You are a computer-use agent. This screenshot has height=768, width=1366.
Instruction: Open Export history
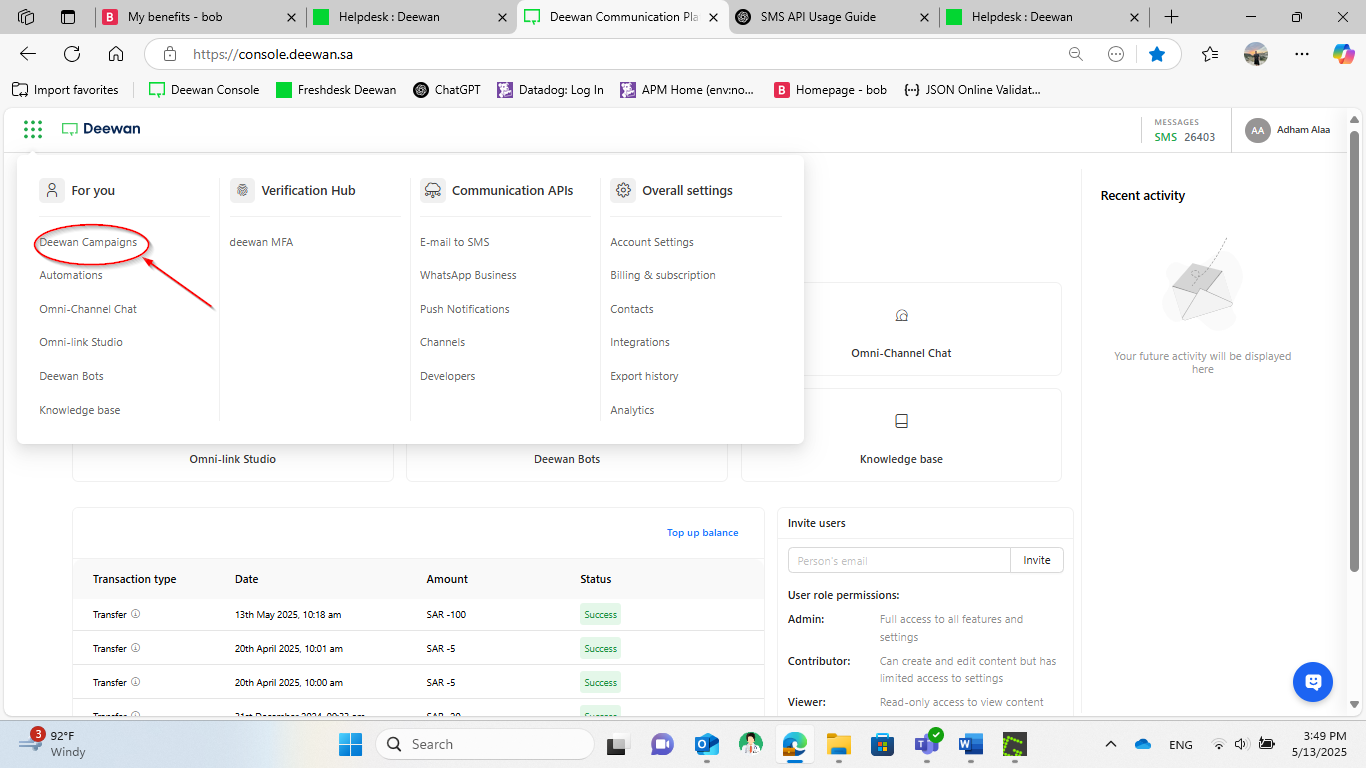[x=645, y=376]
